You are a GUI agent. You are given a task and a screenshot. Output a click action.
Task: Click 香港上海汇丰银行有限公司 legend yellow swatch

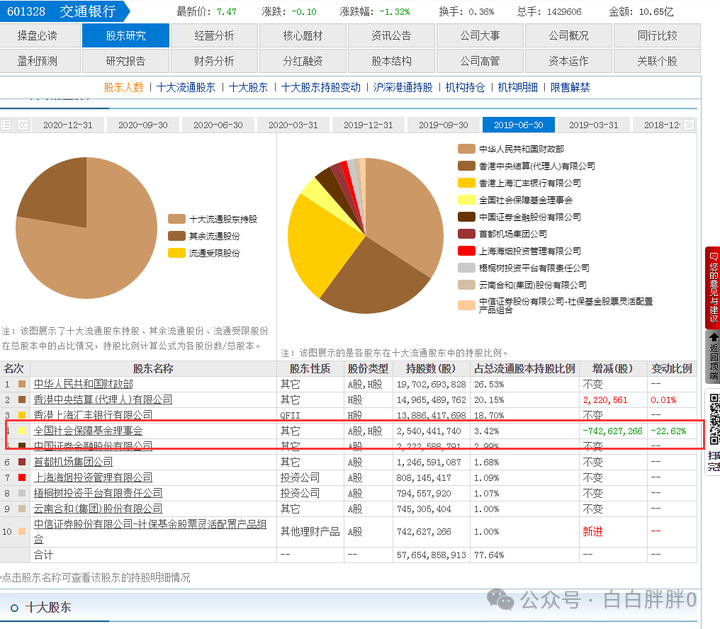click(466, 183)
